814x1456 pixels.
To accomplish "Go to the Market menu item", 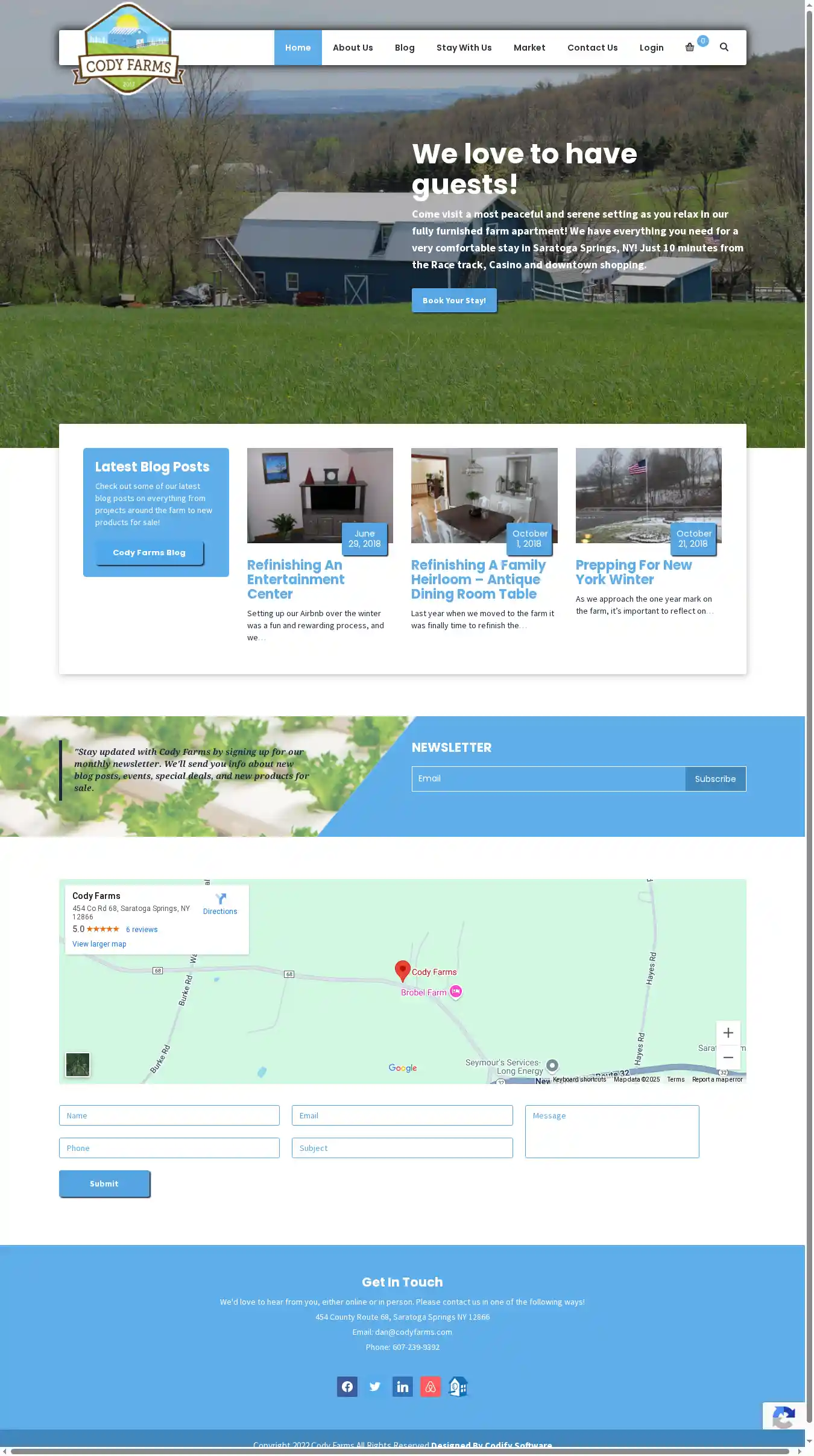I will tap(529, 48).
